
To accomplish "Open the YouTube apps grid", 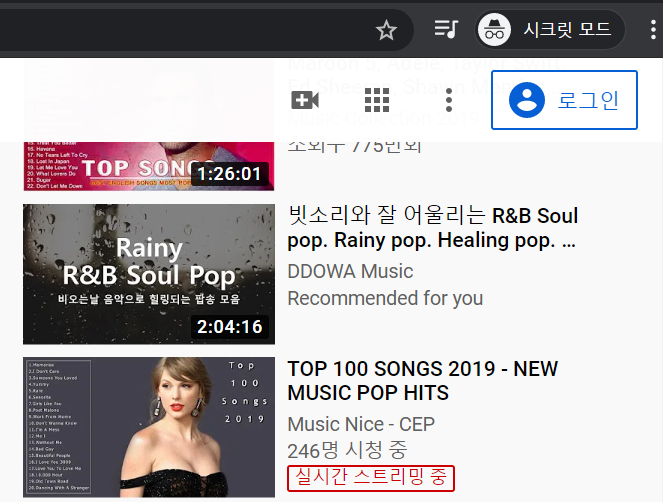I will point(377,100).
